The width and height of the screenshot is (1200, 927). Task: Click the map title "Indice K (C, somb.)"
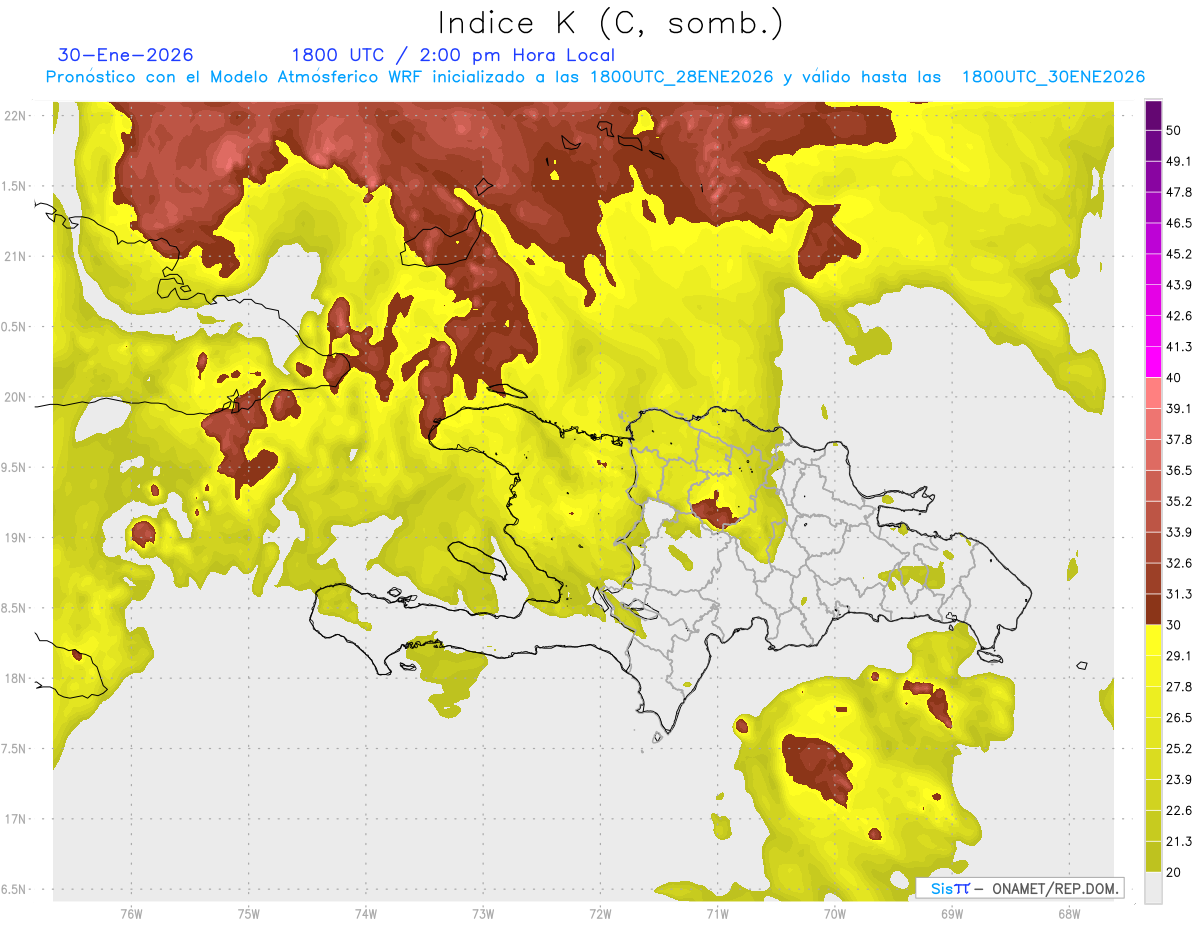(x=611, y=23)
